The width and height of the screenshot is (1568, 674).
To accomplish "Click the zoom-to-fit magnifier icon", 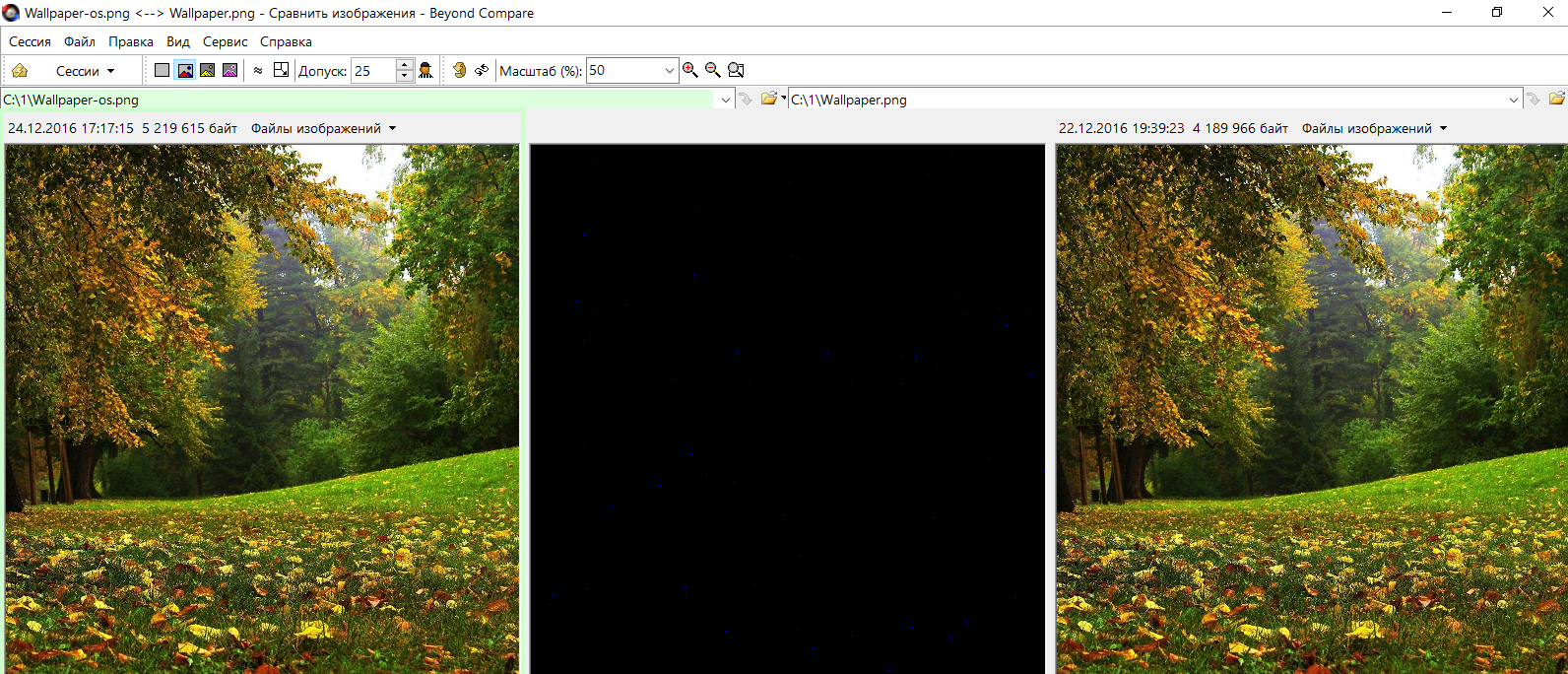I will point(736,70).
